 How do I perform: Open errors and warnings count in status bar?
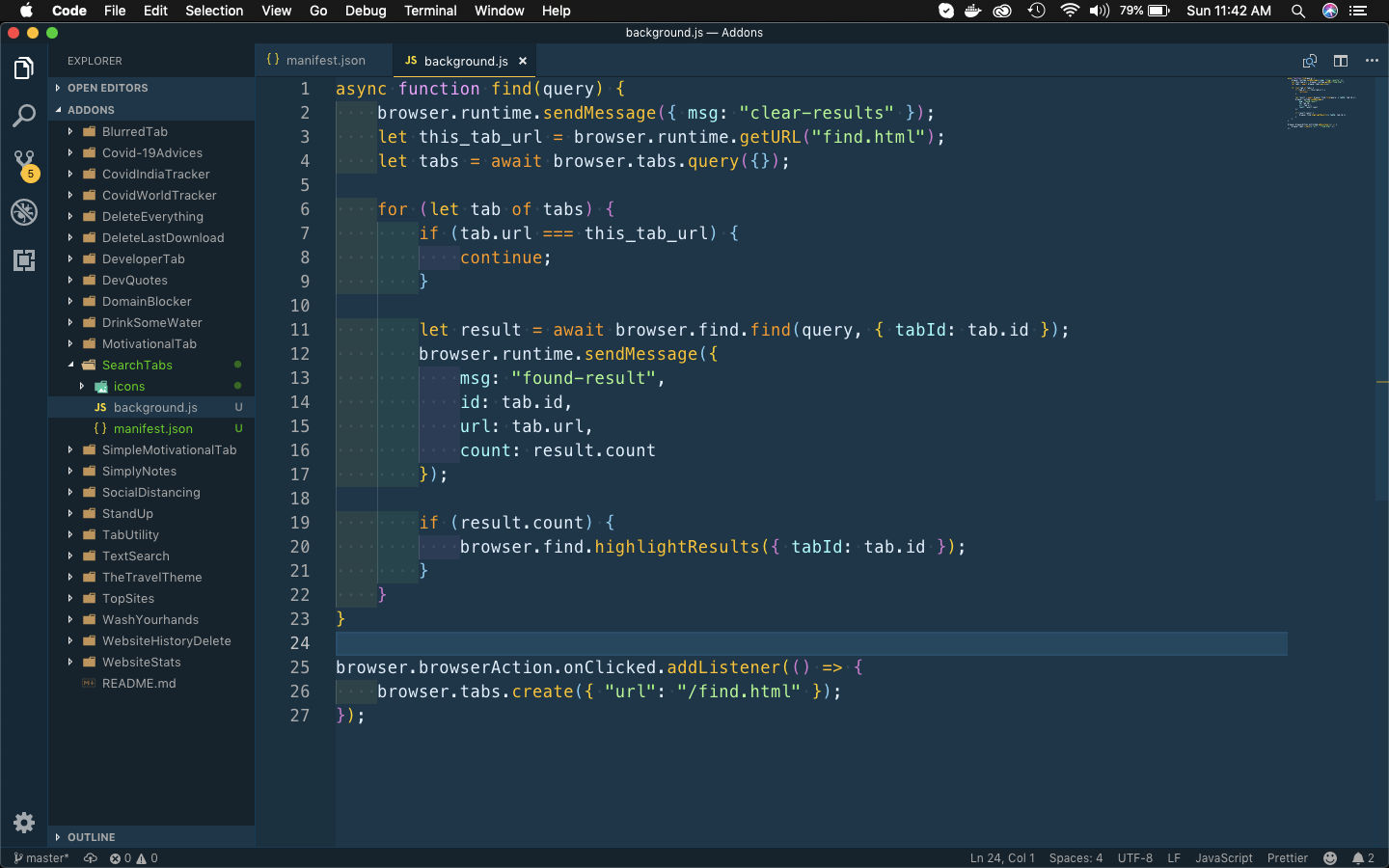pos(133,858)
